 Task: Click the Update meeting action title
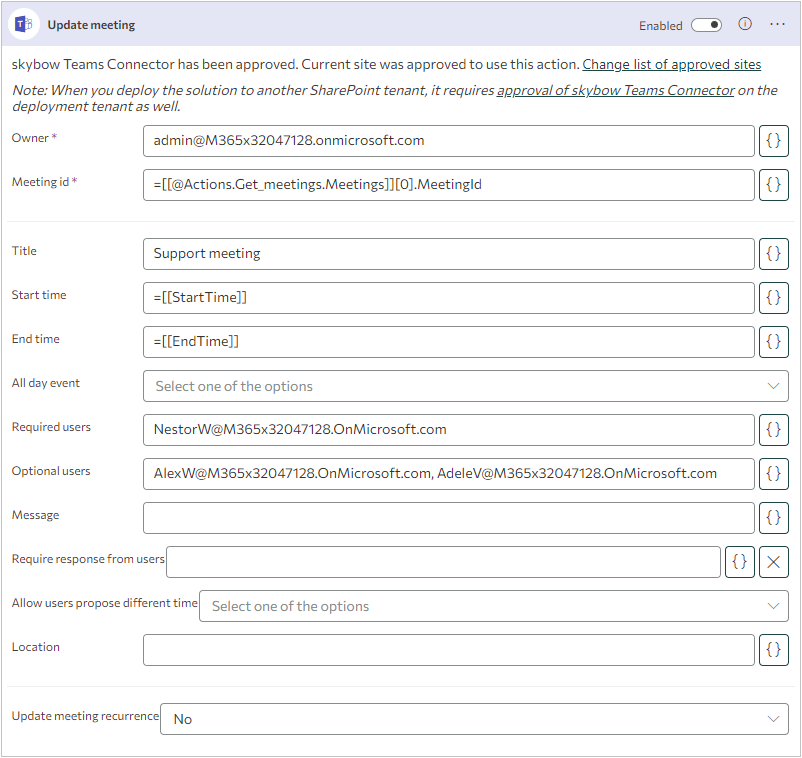click(91, 25)
